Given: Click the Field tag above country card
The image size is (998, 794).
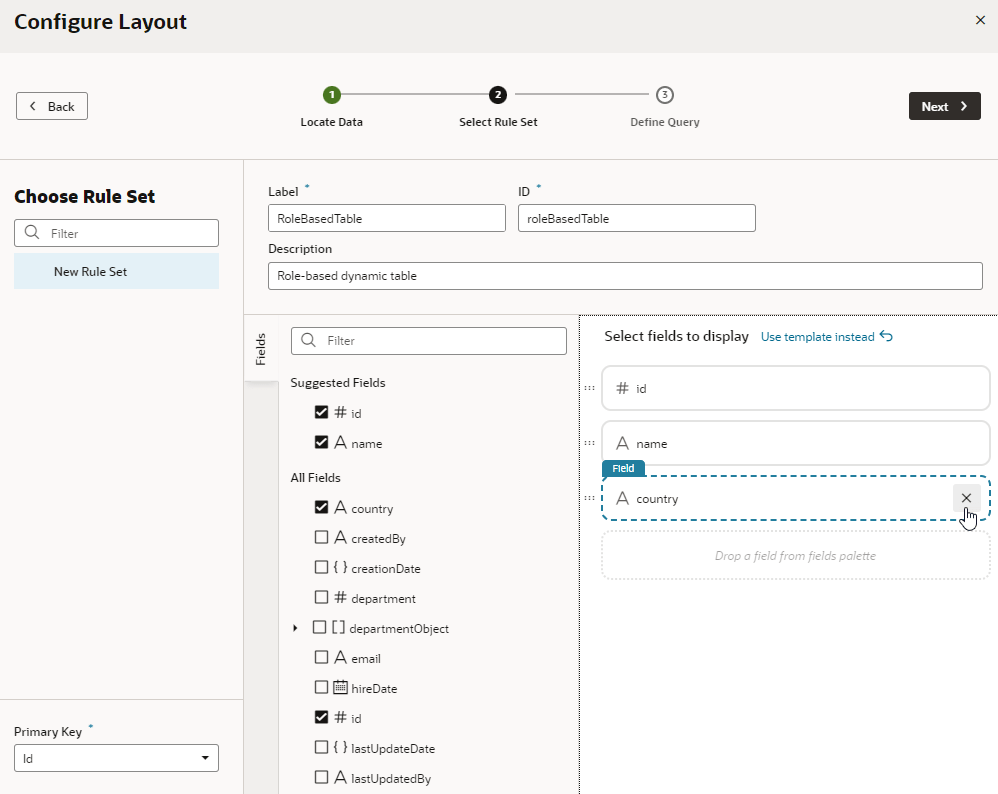Looking at the screenshot, I should pos(623,468).
